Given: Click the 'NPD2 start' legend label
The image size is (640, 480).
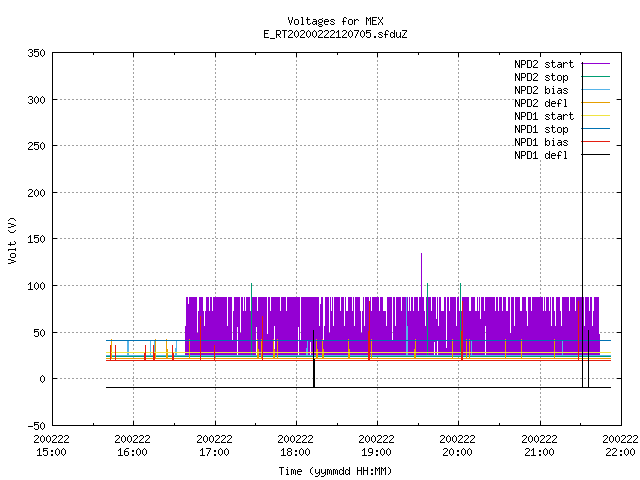Looking at the screenshot, I should (x=544, y=64).
